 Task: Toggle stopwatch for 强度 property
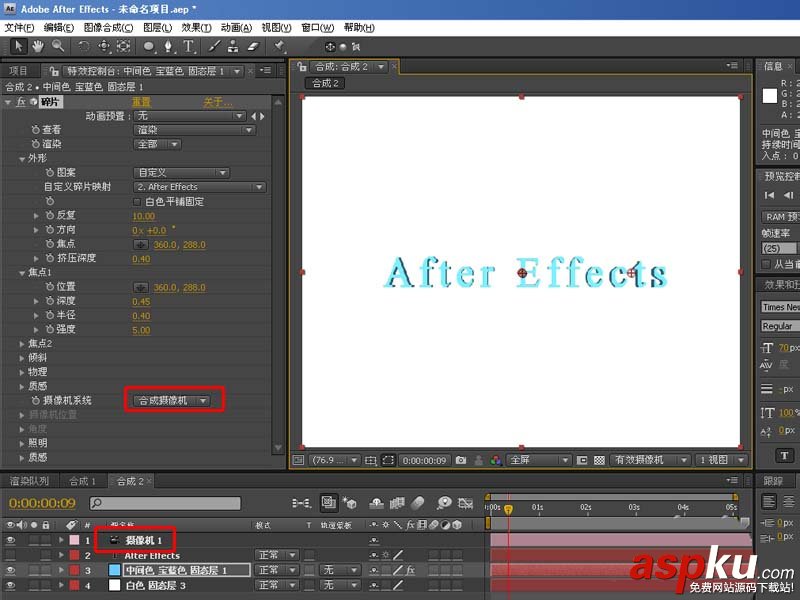point(49,330)
